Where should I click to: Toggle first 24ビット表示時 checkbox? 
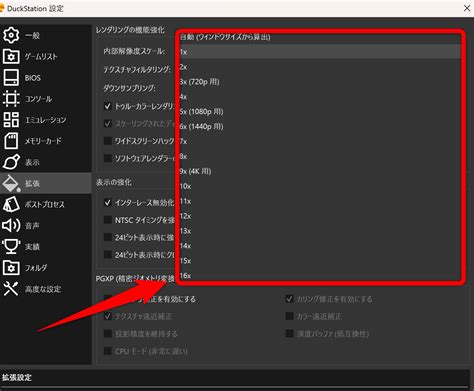pyautogui.click(x=107, y=237)
